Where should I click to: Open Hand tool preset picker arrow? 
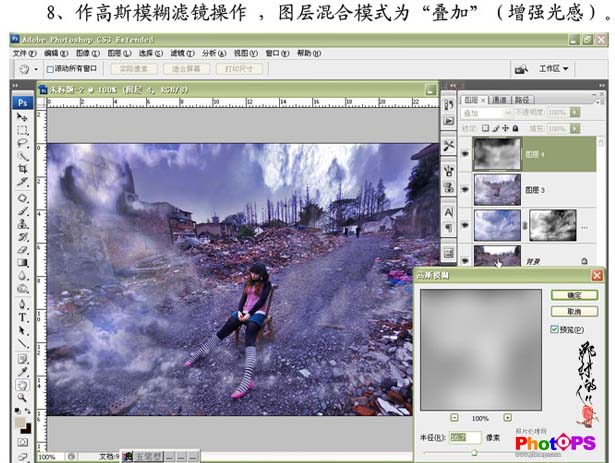(x=36, y=69)
